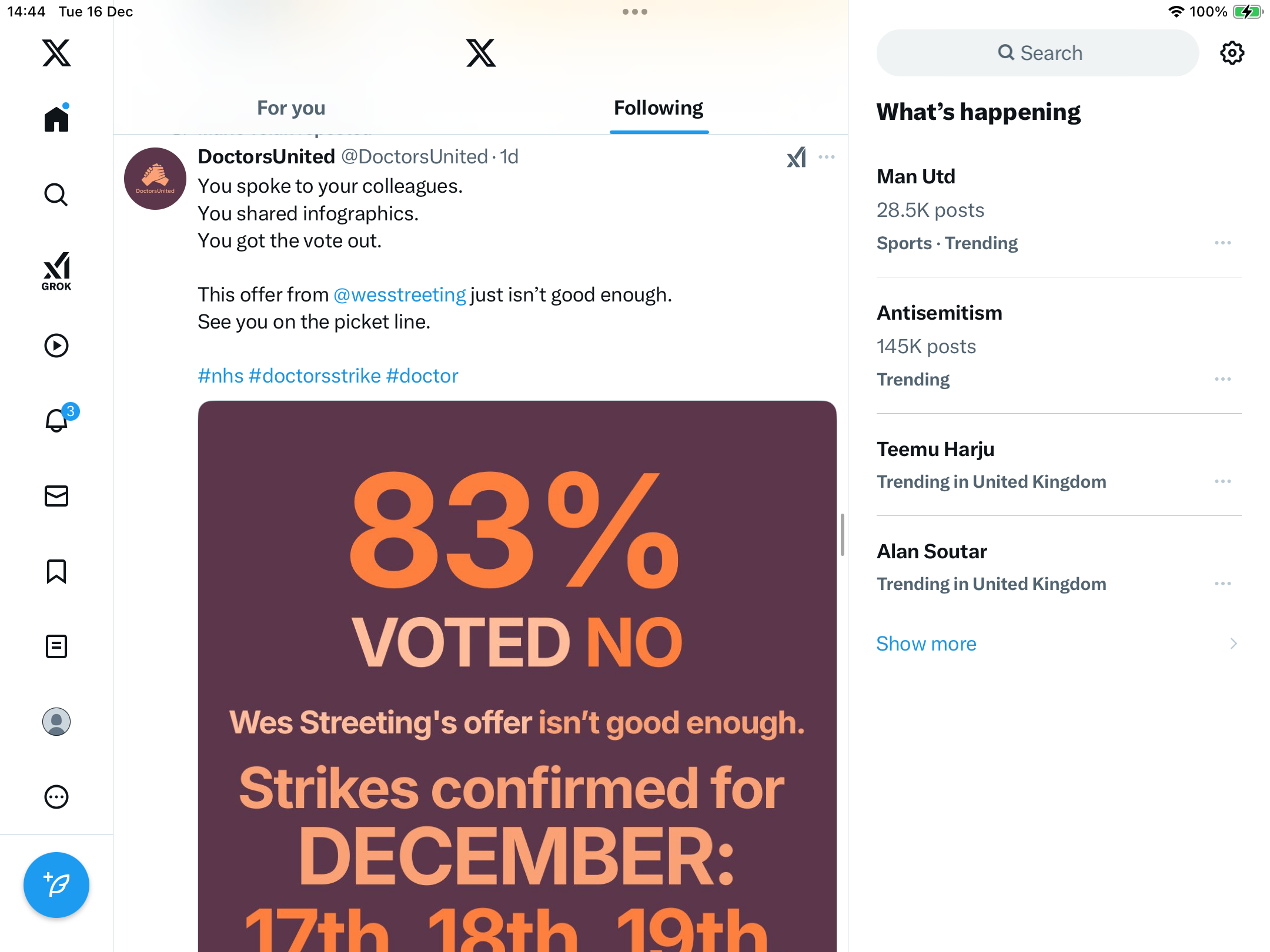The image size is (1270, 952).
Task: View notifications via the bell icon
Action: tap(56, 421)
